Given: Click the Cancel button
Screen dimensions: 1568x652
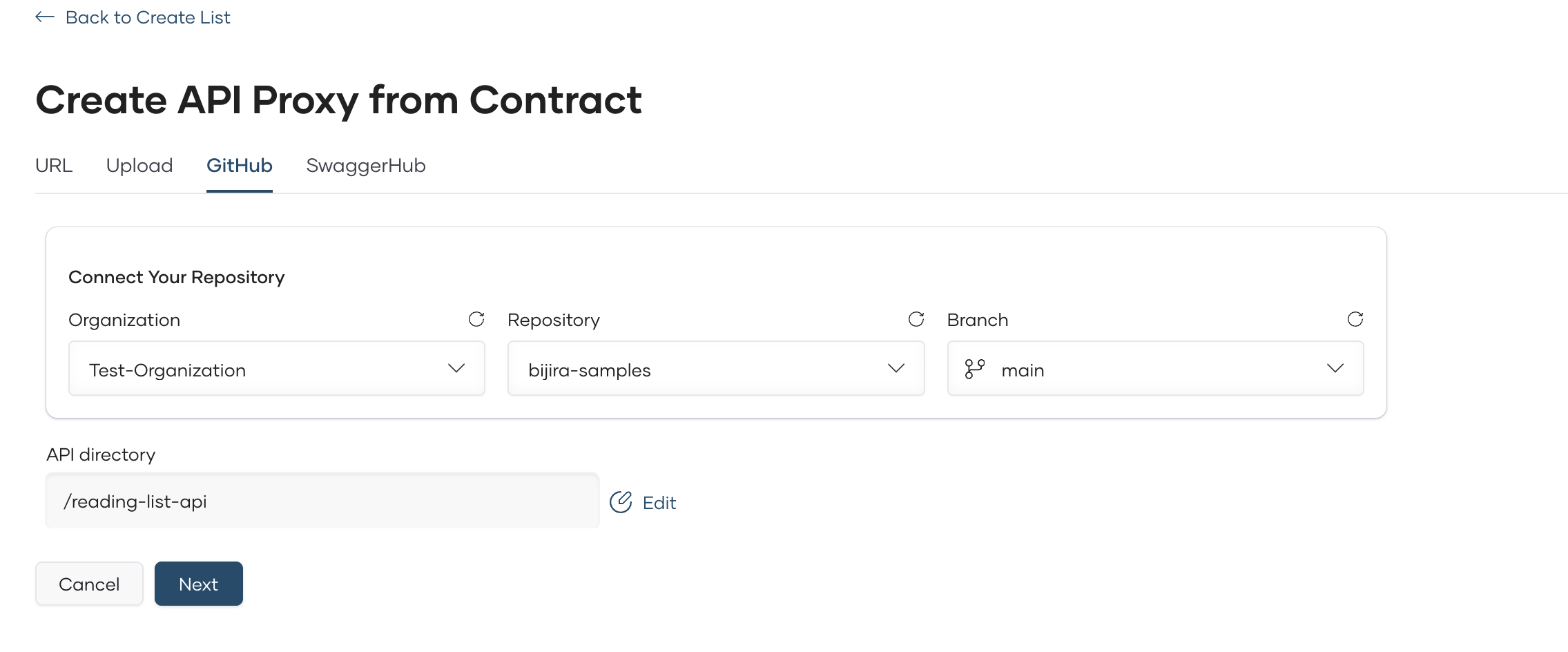Looking at the screenshot, I should (x=88, y=583).
